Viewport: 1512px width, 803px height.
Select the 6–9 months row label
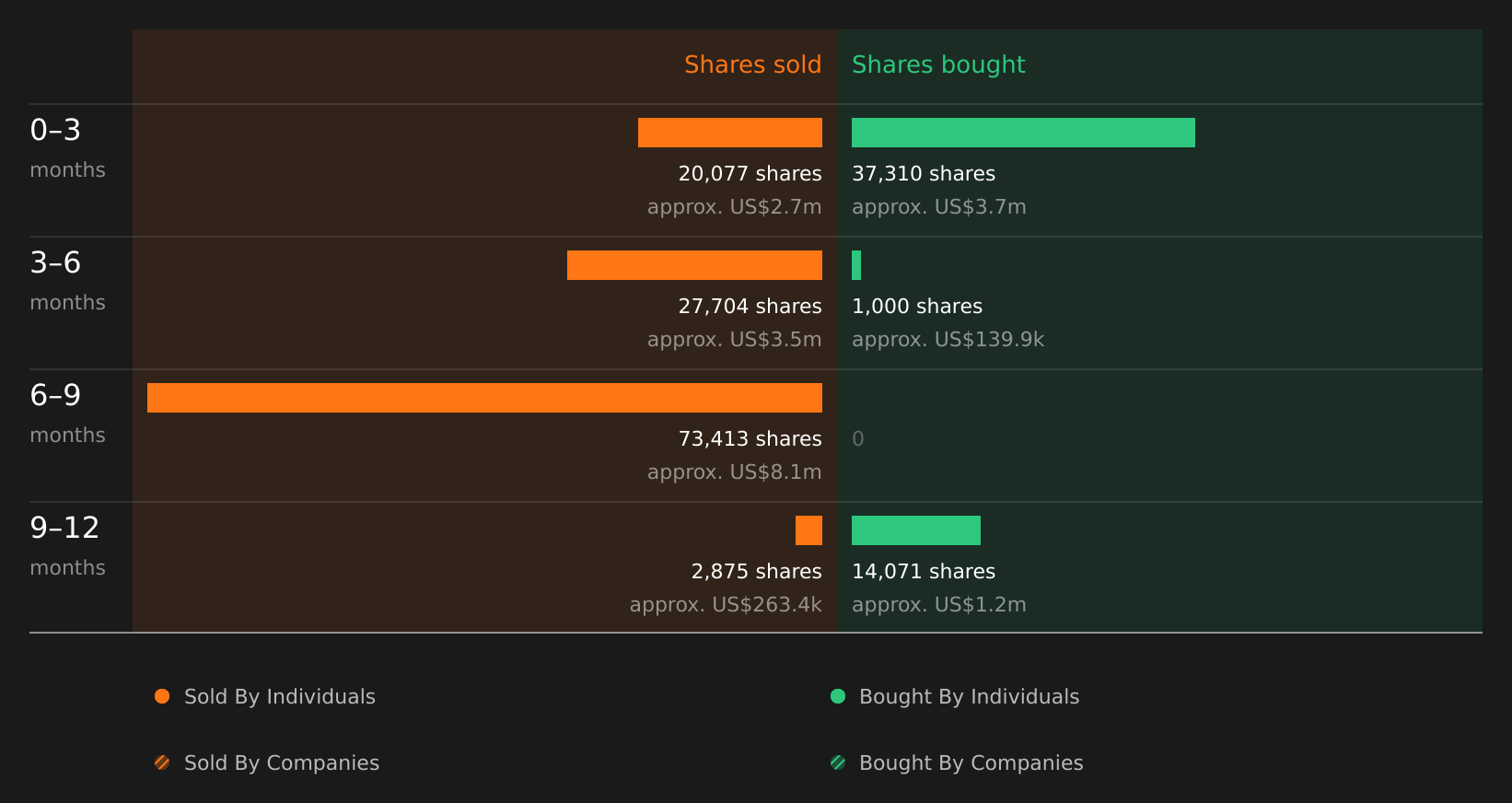pyautogui.click(x=67, y=413)
